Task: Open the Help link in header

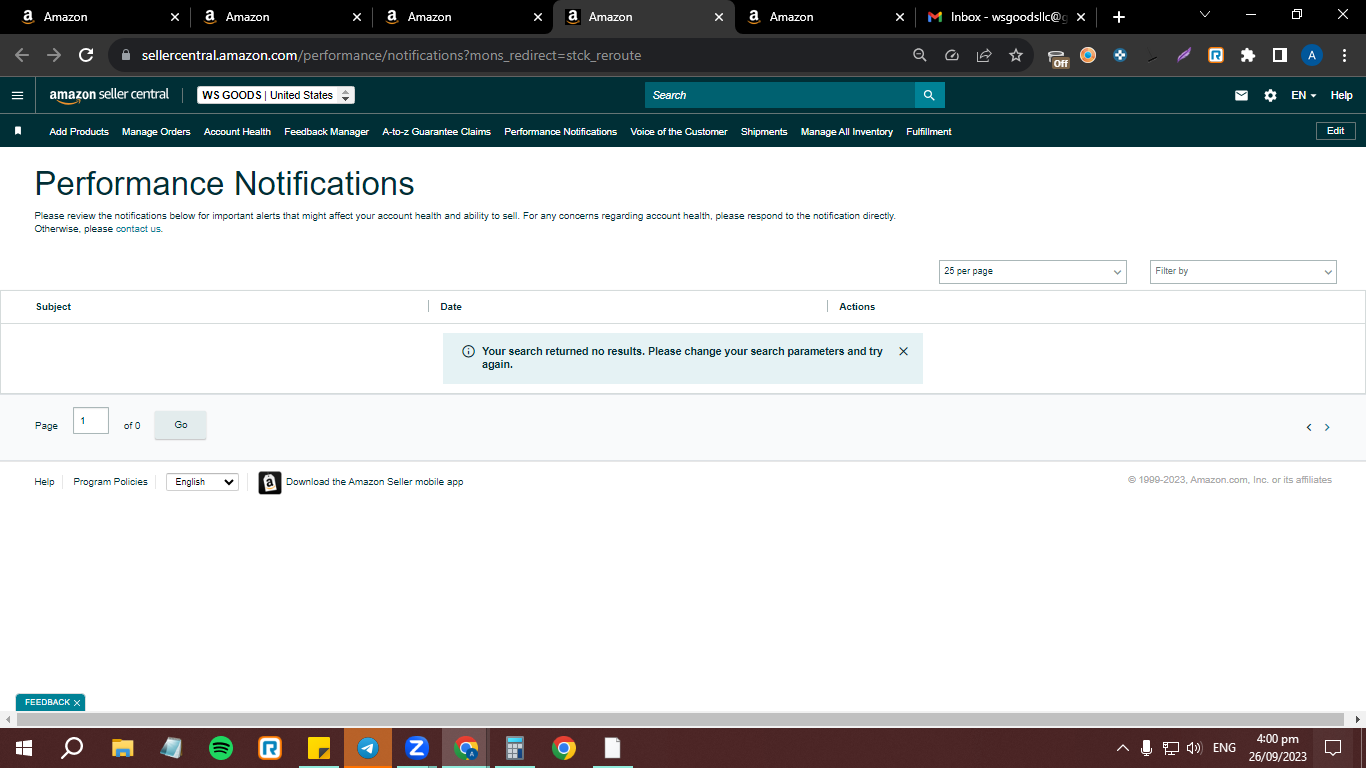Action: tap(1341, 96)
